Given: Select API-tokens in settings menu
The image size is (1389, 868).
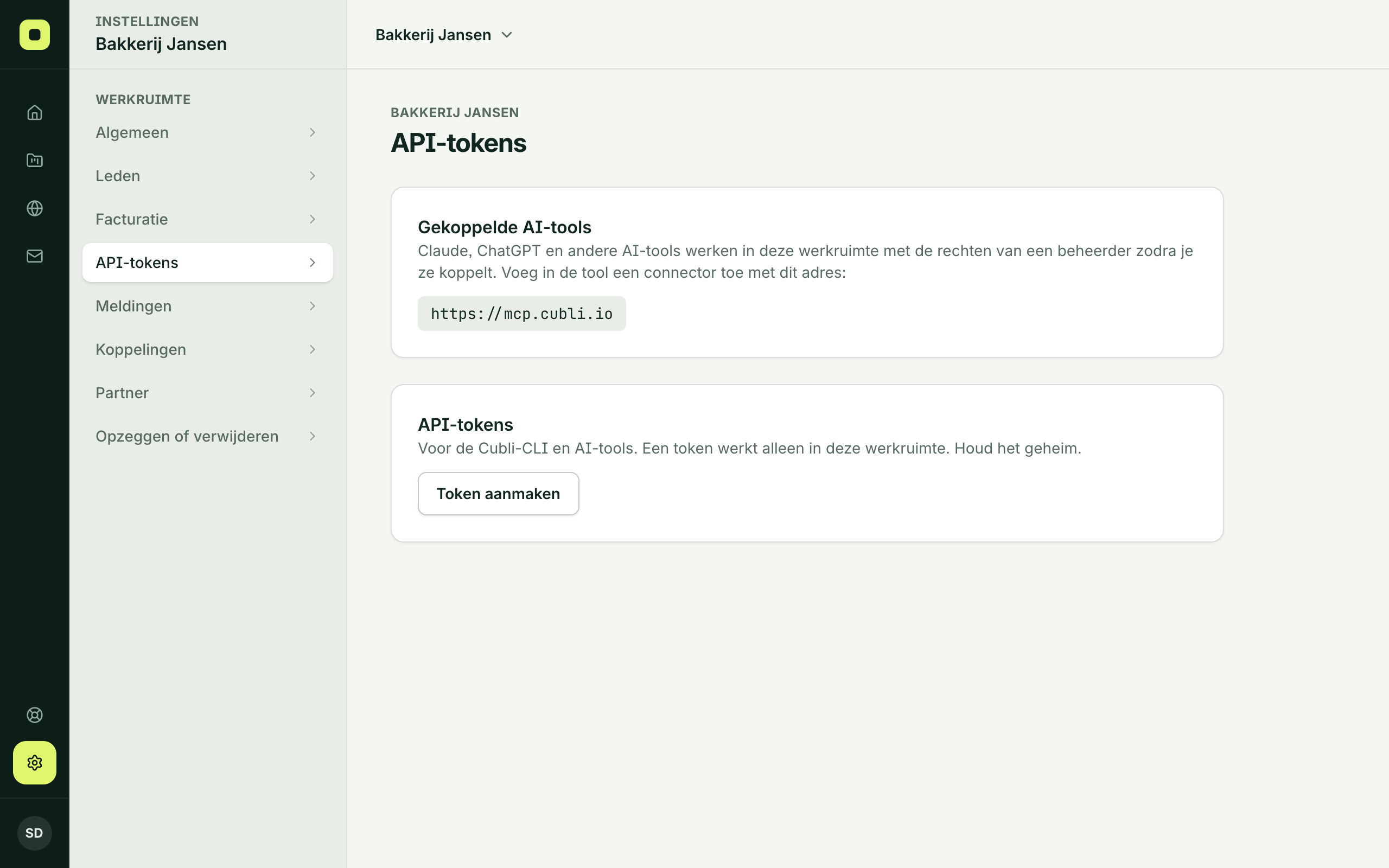Looking at the screenshot, I should tap(207, 263).
